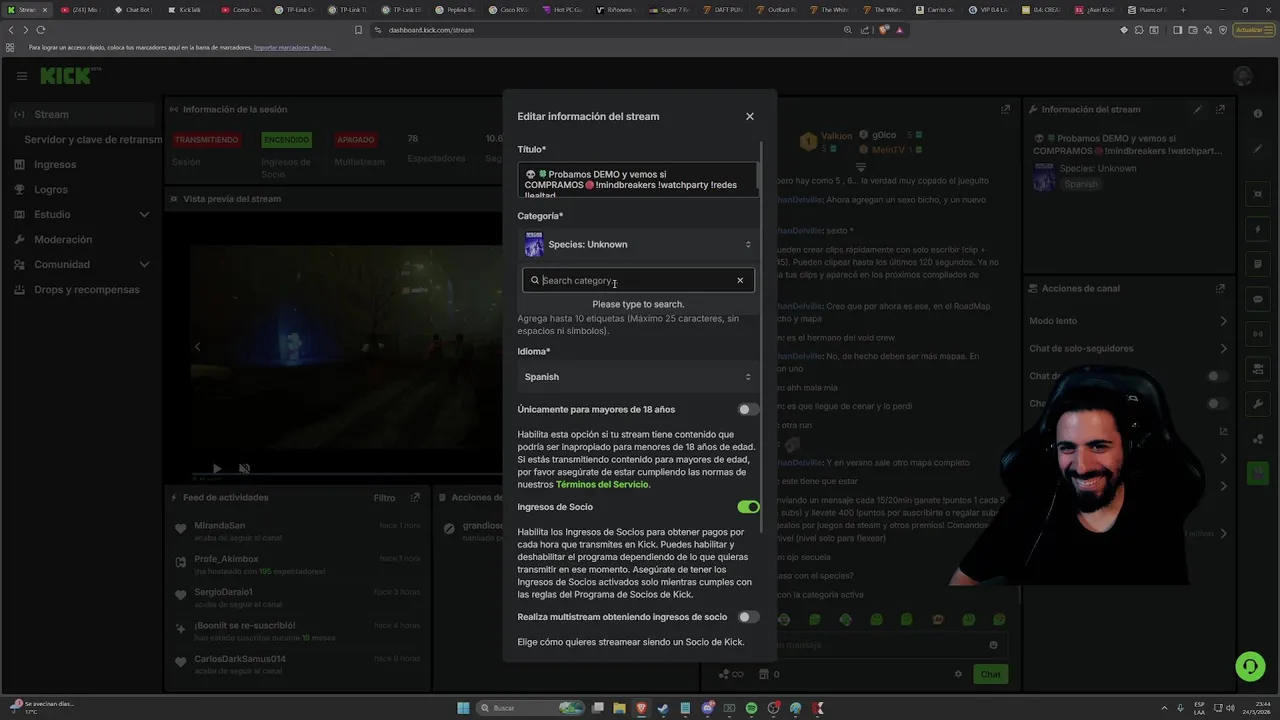
Task: Open Spotify from the taskbar
Action: [751, 708]
